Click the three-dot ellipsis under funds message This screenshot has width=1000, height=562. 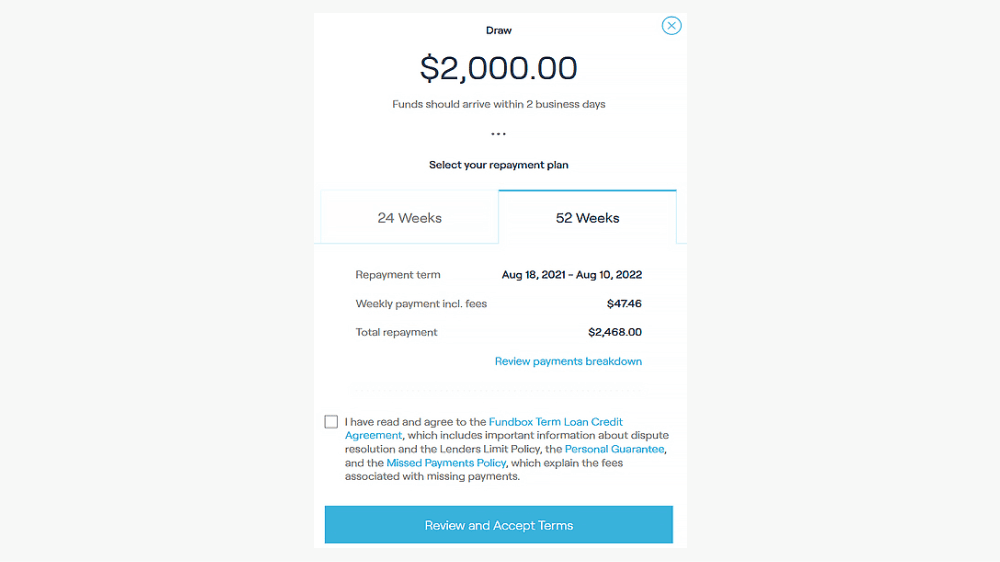pyautogui.click(x=498, y=134)
